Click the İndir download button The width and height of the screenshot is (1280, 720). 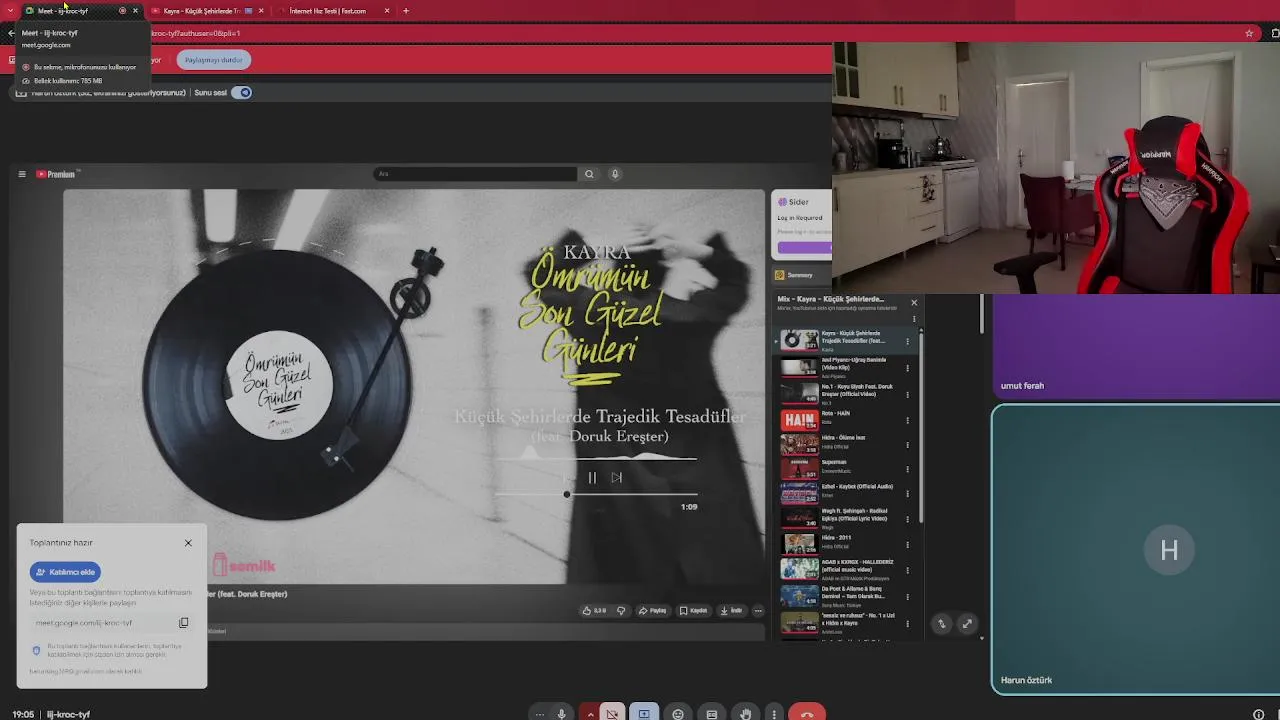(732, 610)
